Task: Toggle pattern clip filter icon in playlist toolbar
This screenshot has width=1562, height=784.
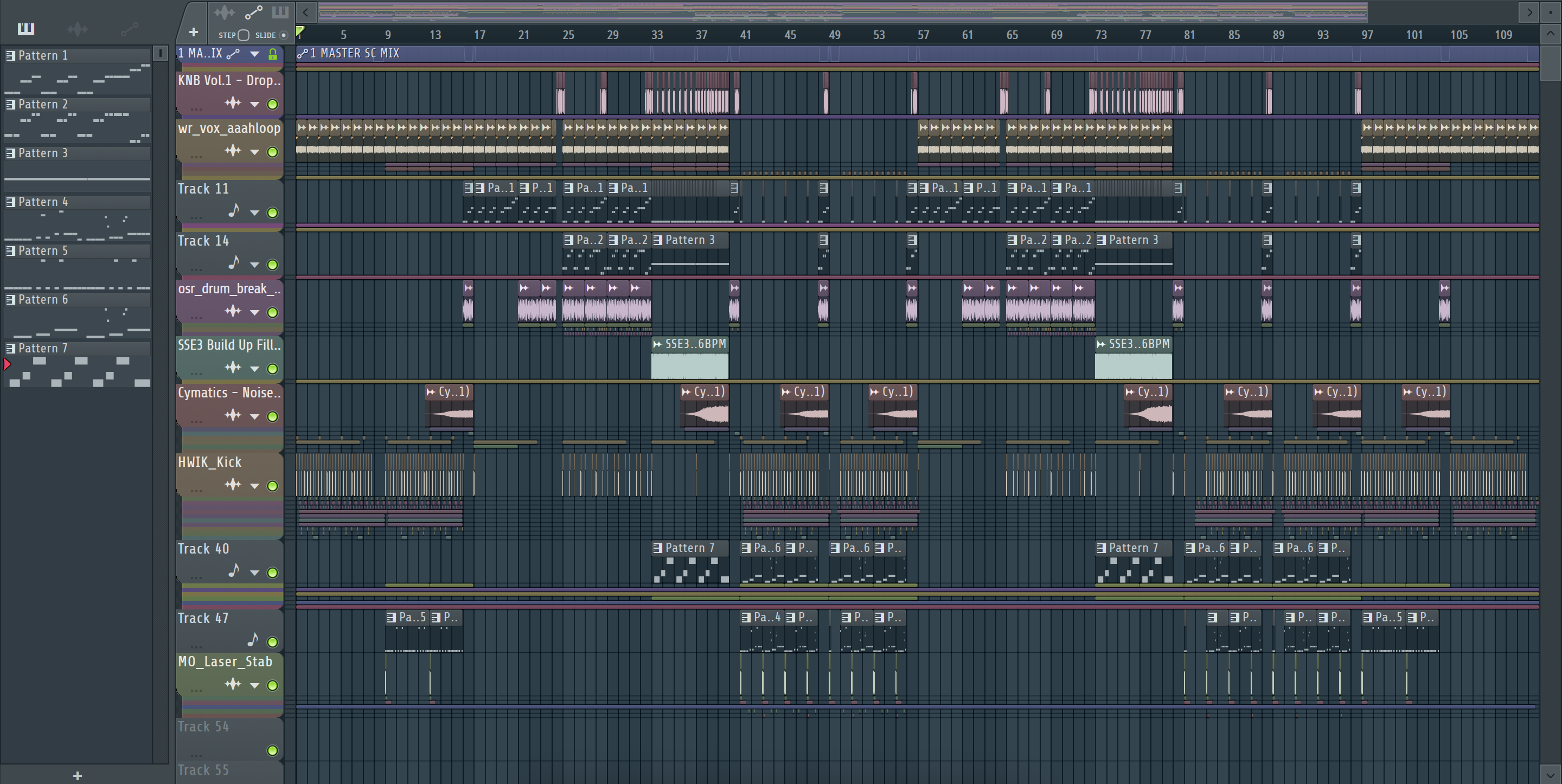Action: [x=280, y=12]
